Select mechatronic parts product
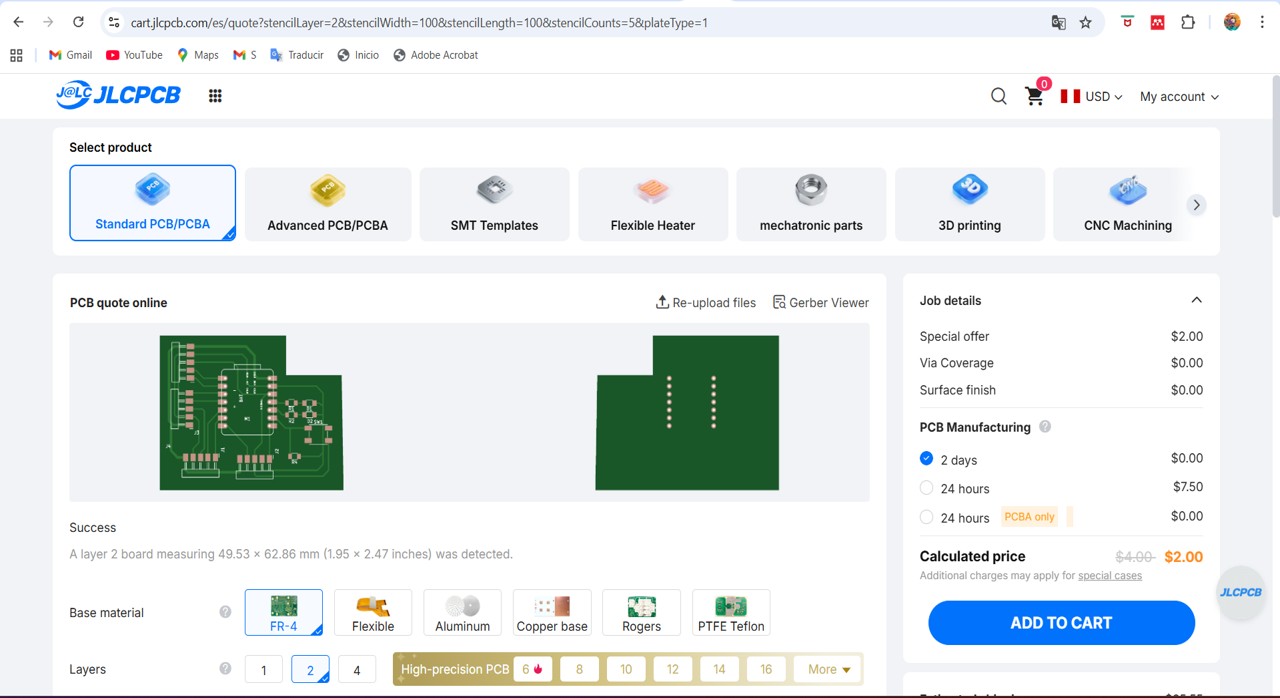Screen dimensions: 1280x698 point(811,204)
